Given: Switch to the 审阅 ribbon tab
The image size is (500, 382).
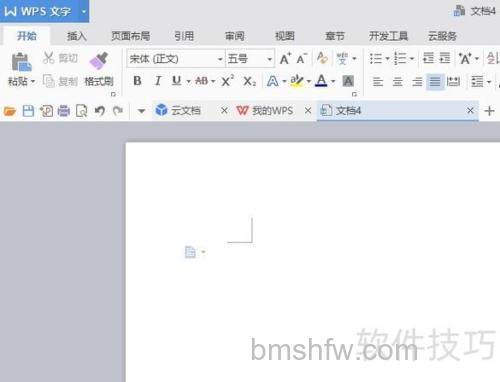Looking at the screenshot, I should tap(235, 36).
